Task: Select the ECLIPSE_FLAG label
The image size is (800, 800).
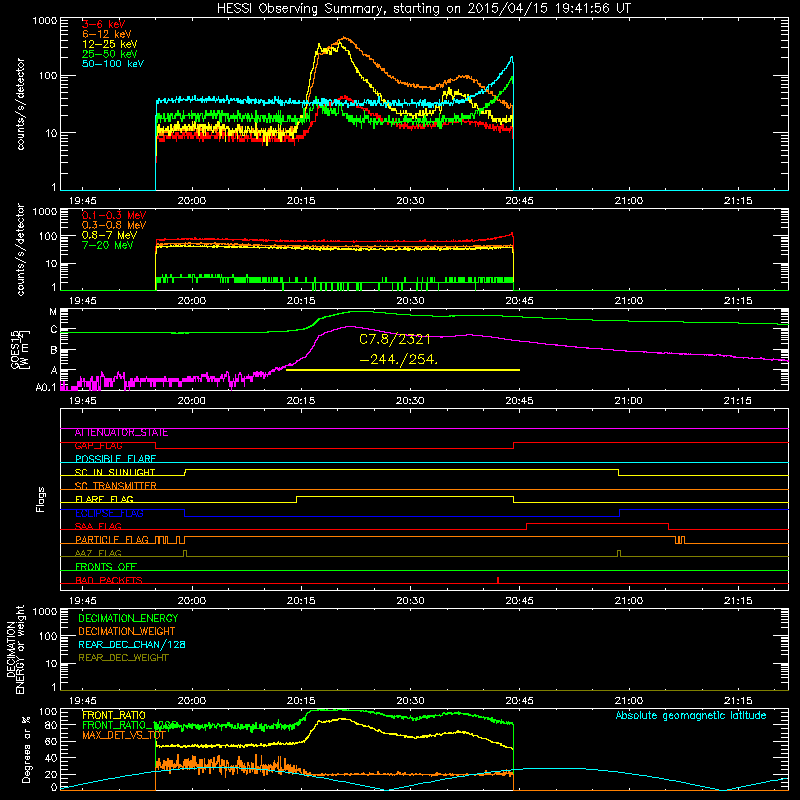Action: (x=109, y=513)
